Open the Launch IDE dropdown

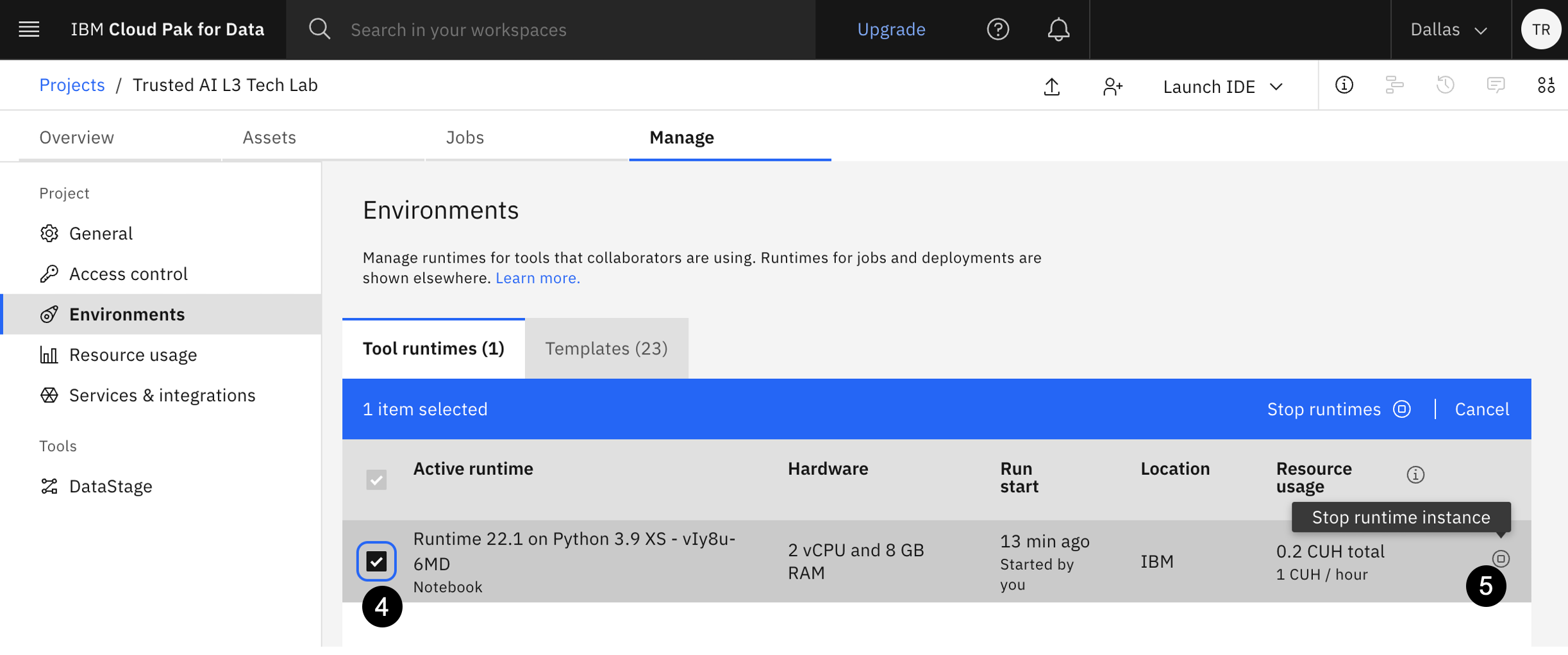(1222, 87)
